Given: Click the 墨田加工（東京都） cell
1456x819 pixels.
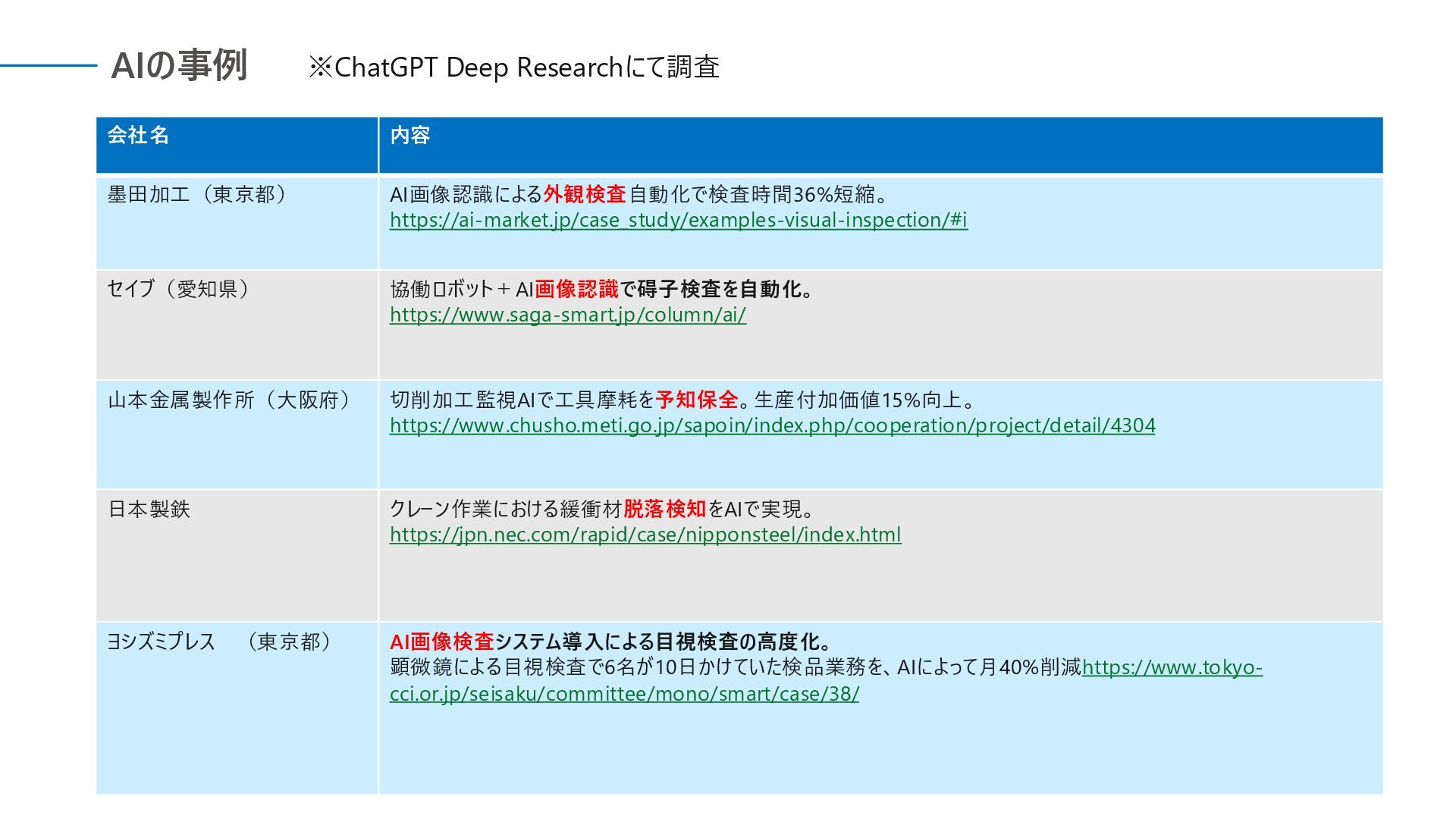Looking at the screenshot, I should tap(197, 194).
